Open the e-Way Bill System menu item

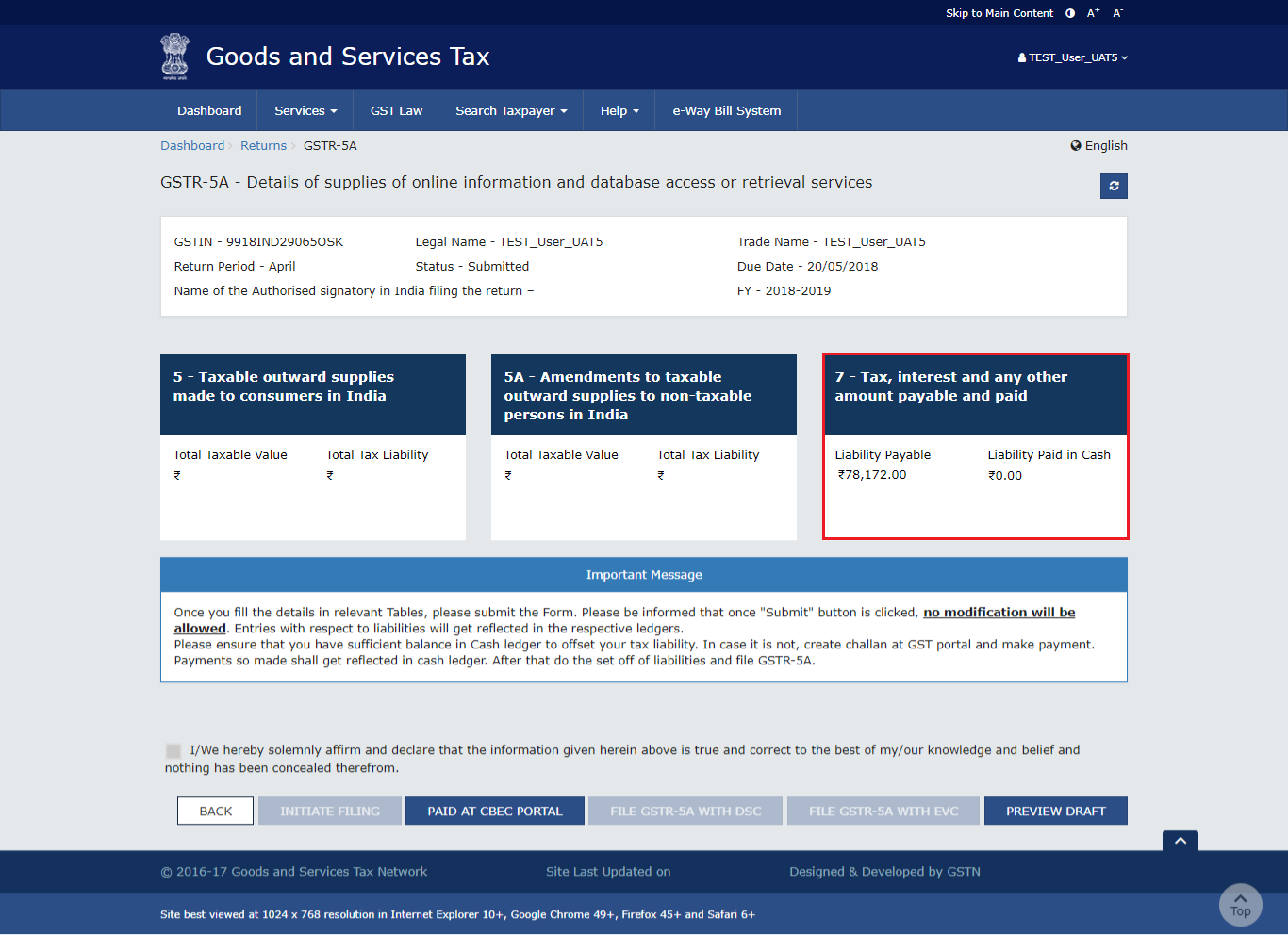[726, 110]
